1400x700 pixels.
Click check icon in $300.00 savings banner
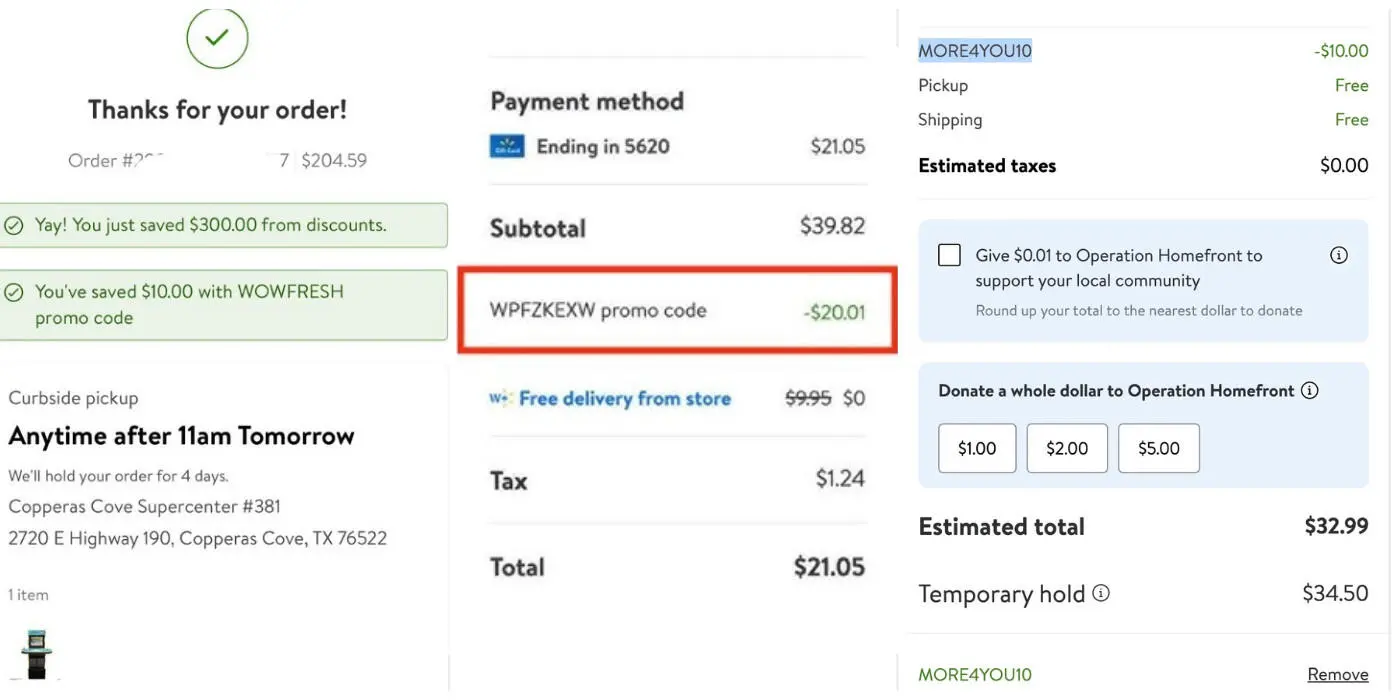(x=14, y=226)
